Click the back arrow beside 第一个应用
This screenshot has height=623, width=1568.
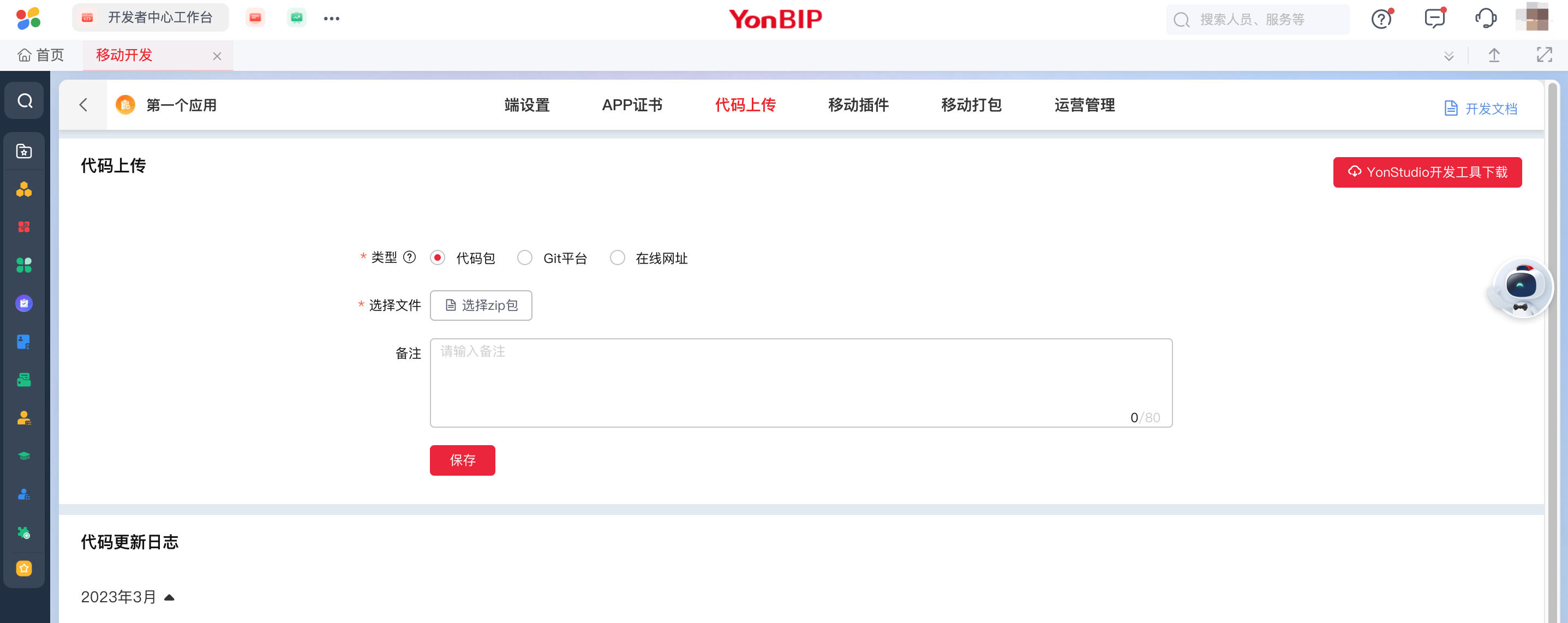click(83, 105)
